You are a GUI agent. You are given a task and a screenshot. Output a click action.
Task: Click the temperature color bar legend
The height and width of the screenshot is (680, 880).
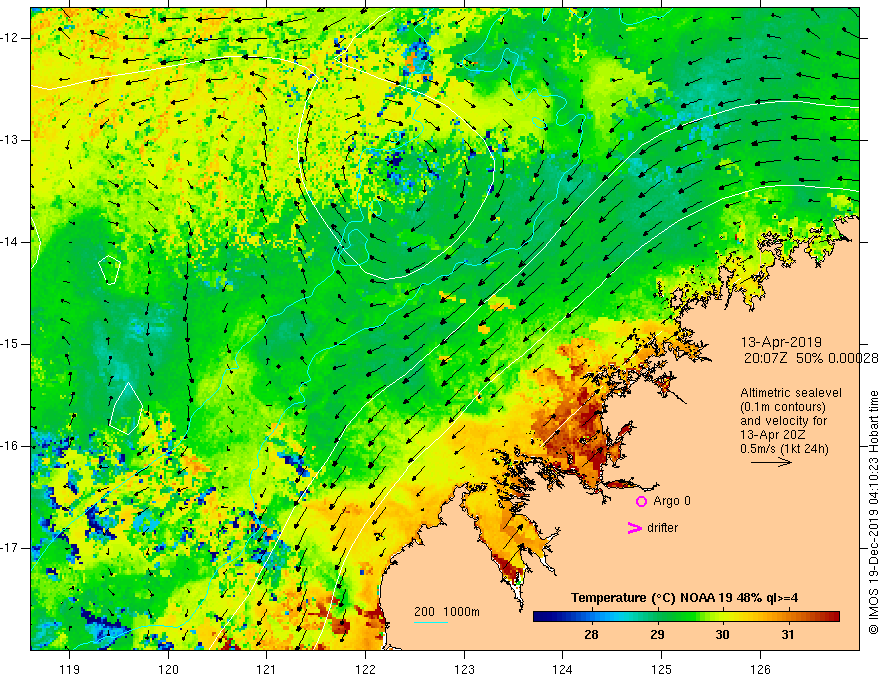coord(686,617)
